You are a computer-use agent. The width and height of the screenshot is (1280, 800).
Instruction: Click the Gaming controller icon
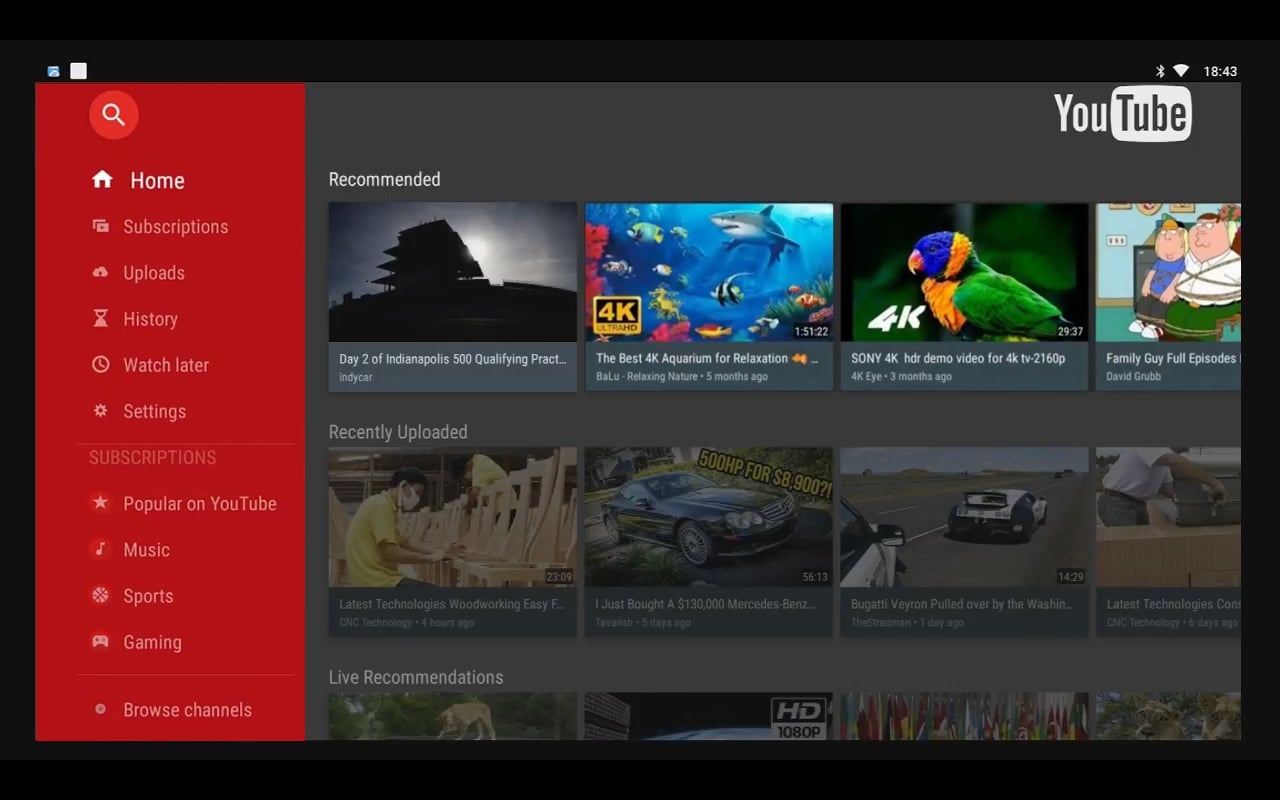click(100, 641)
